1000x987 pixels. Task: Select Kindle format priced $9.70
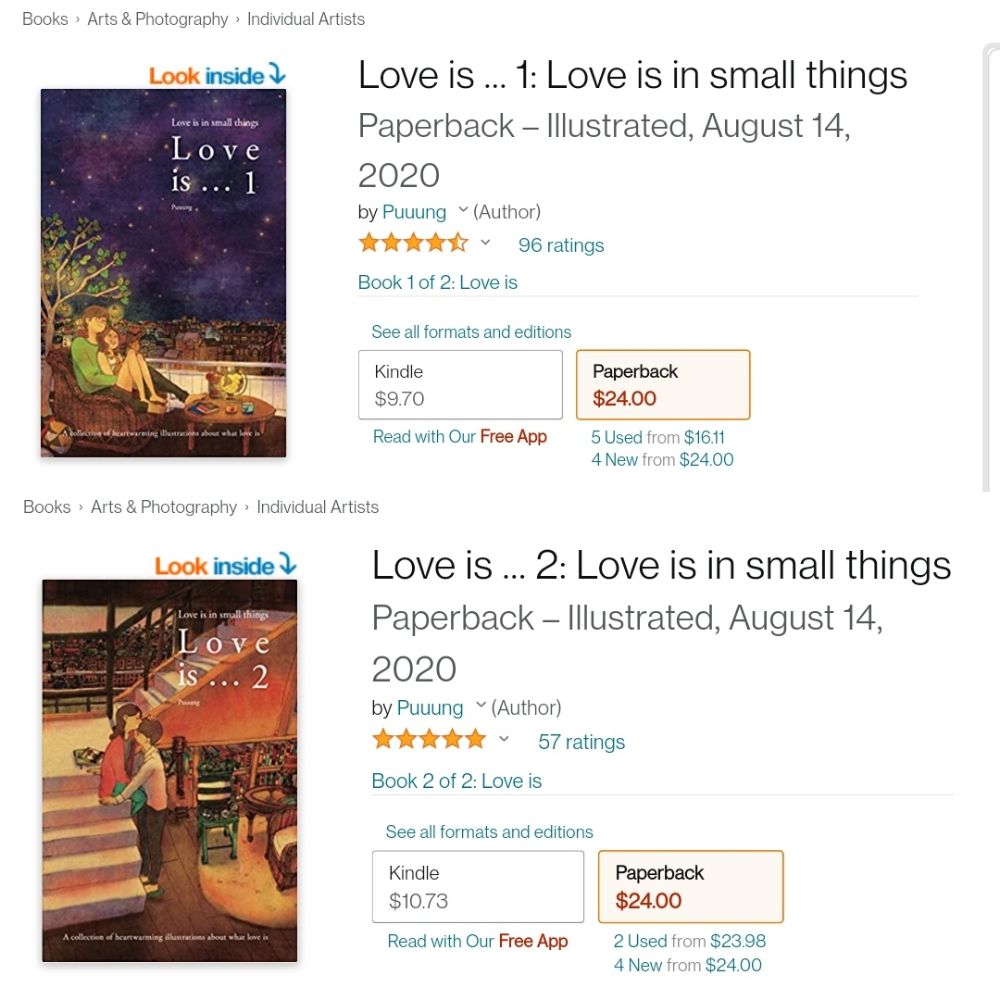460,385
